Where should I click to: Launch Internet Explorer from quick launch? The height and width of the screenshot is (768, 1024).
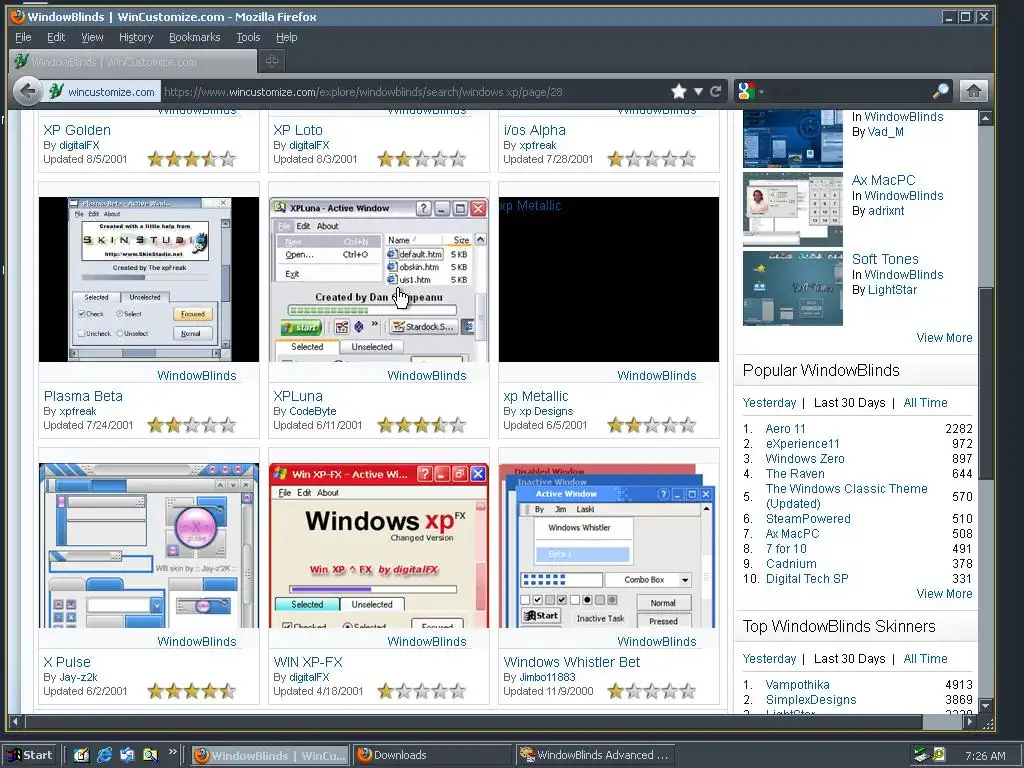coord(104,756)
